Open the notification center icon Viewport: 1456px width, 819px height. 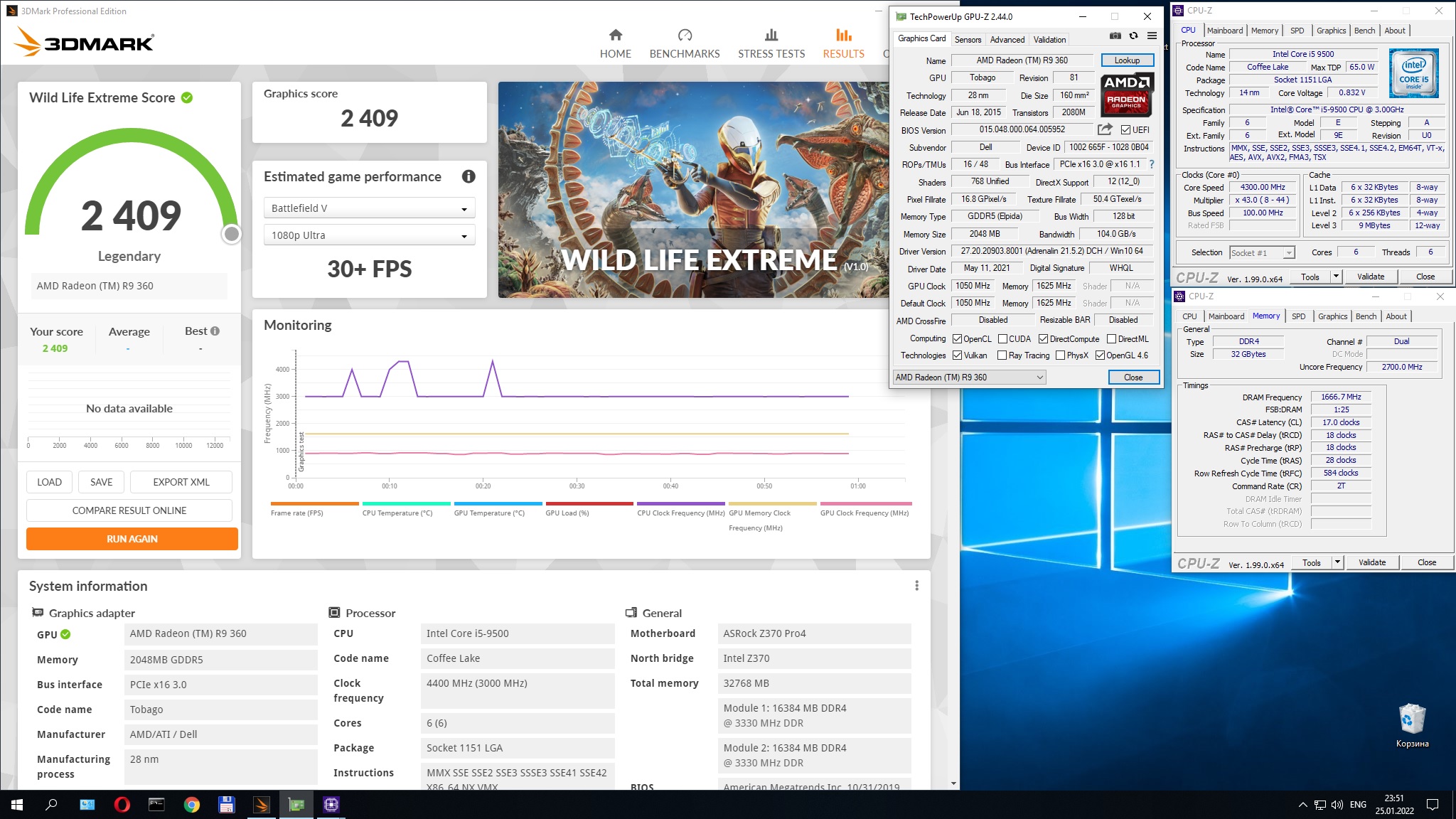1433,805
